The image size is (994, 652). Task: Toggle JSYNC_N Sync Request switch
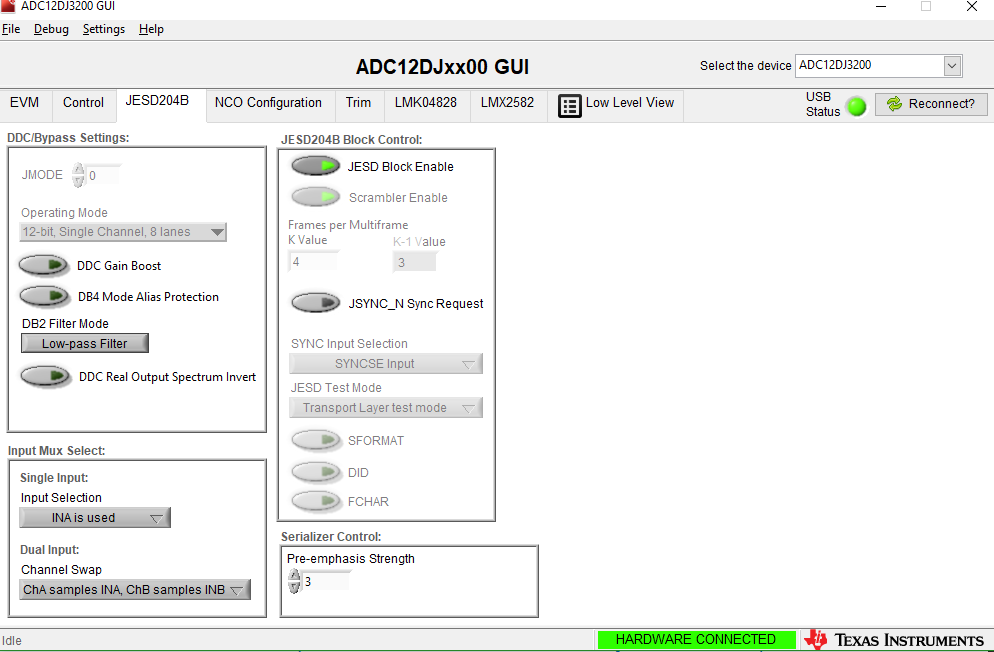pyautogui.click(x=315, y=303)
